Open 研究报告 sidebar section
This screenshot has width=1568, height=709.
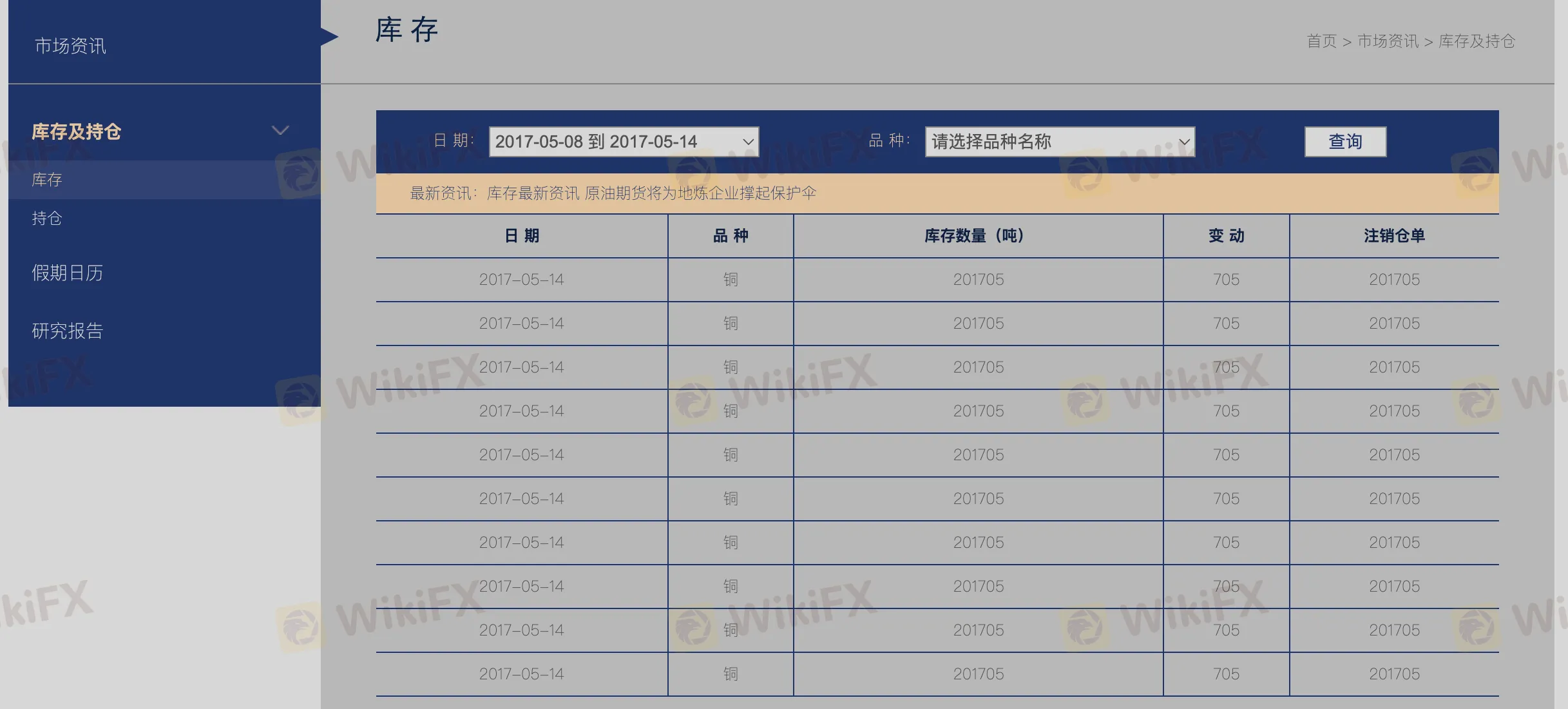[x=68, y=331]
